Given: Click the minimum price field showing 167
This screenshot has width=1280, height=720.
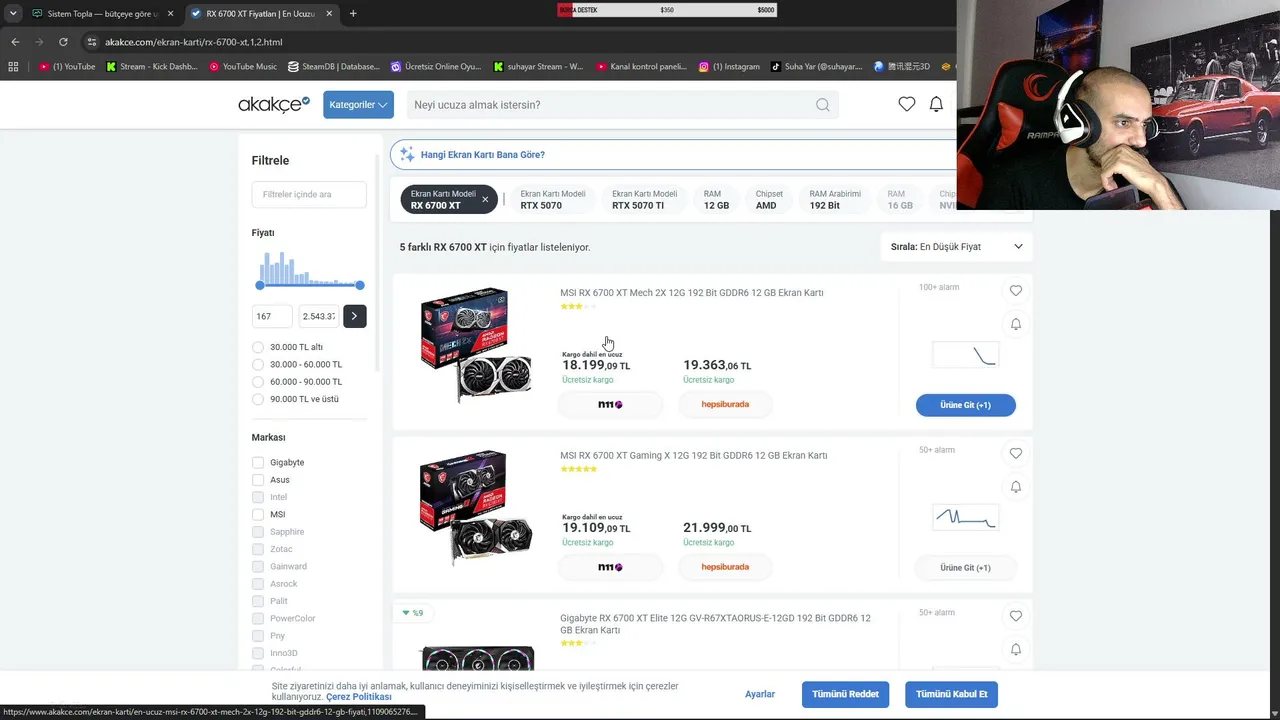Looking at the screenshot, I should click(272, 316).
